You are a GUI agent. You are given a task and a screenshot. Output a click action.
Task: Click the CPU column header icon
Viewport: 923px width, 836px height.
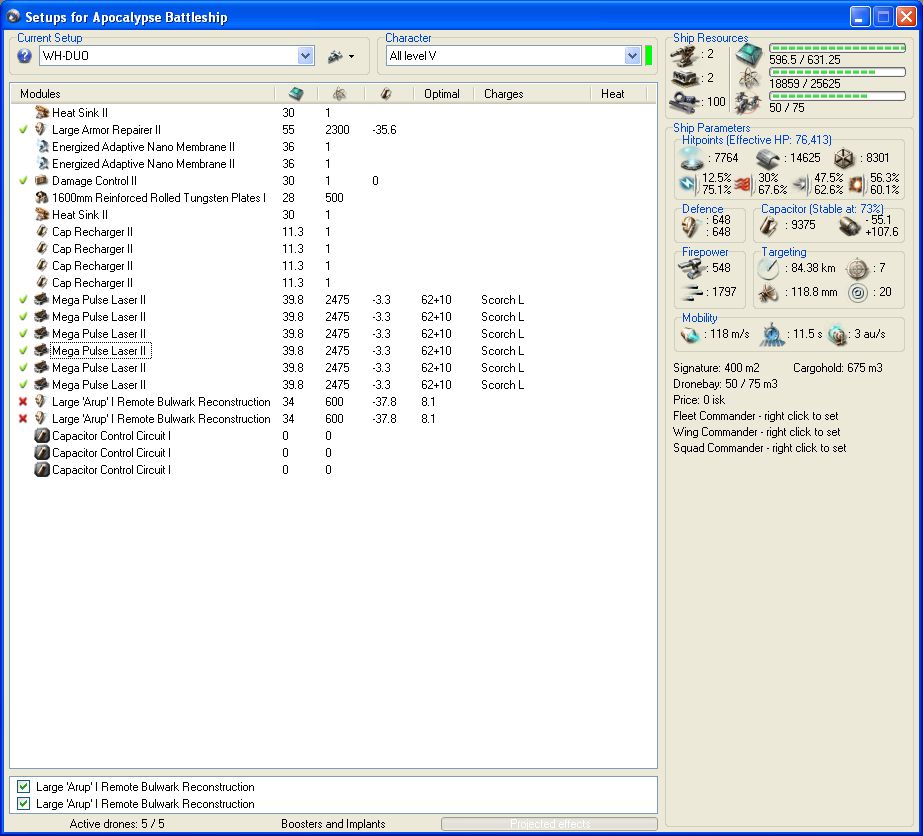point(295,94)
